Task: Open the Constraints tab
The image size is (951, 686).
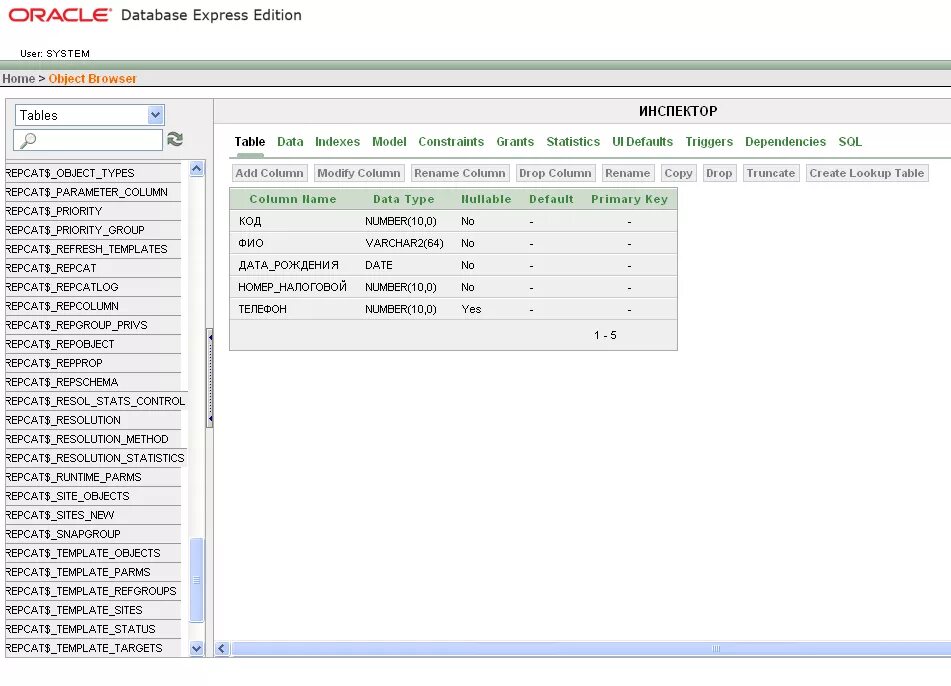Action: pos(451,141)
